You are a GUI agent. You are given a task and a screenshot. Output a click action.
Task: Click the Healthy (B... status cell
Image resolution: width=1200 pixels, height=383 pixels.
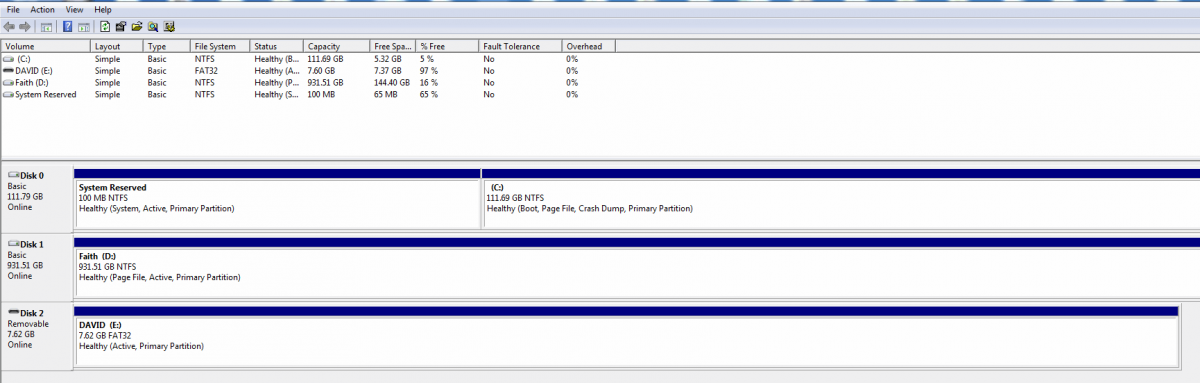[x=277, y=59]
